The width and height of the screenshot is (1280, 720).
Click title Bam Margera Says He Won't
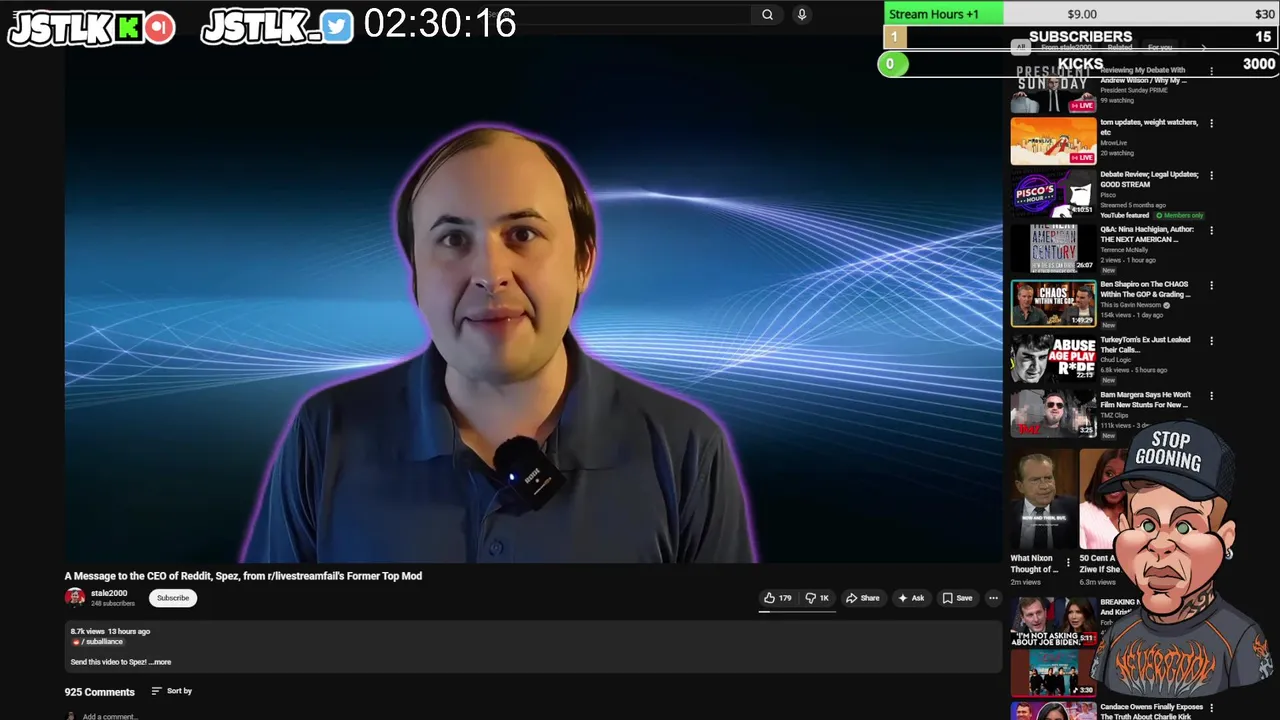click(x=1146, y=399)
